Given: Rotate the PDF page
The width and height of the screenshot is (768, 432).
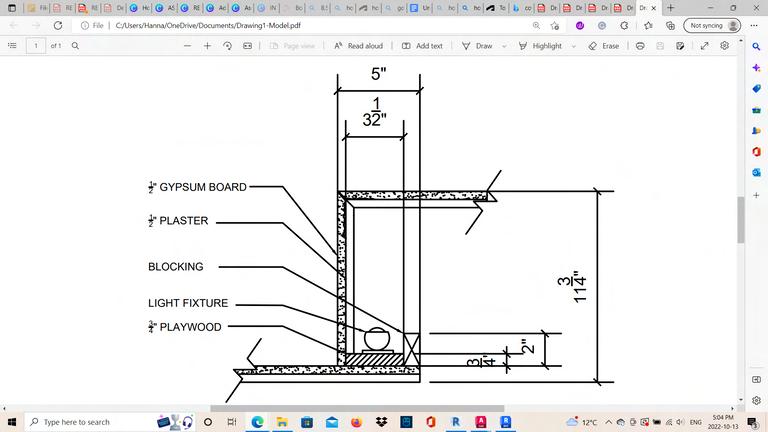Looking at the screenshot, I should (227, 46).
